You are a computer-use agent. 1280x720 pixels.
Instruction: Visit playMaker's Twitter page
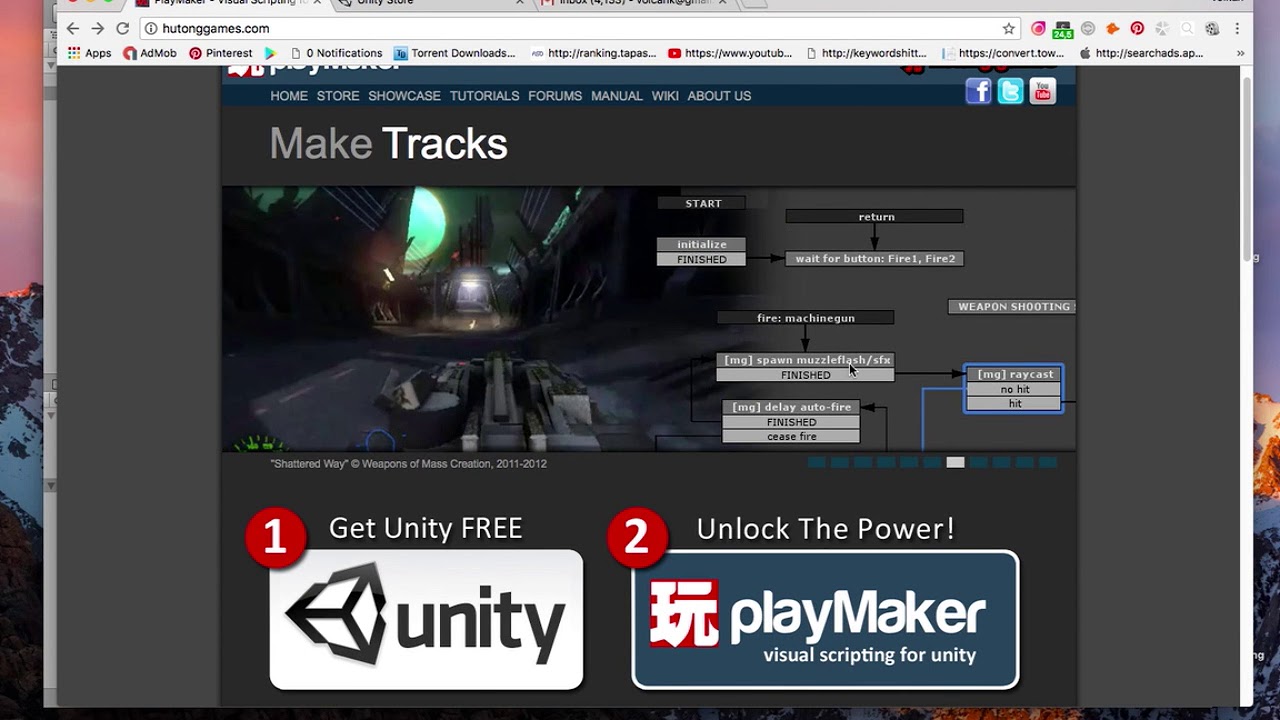[x=1010, y=92]
